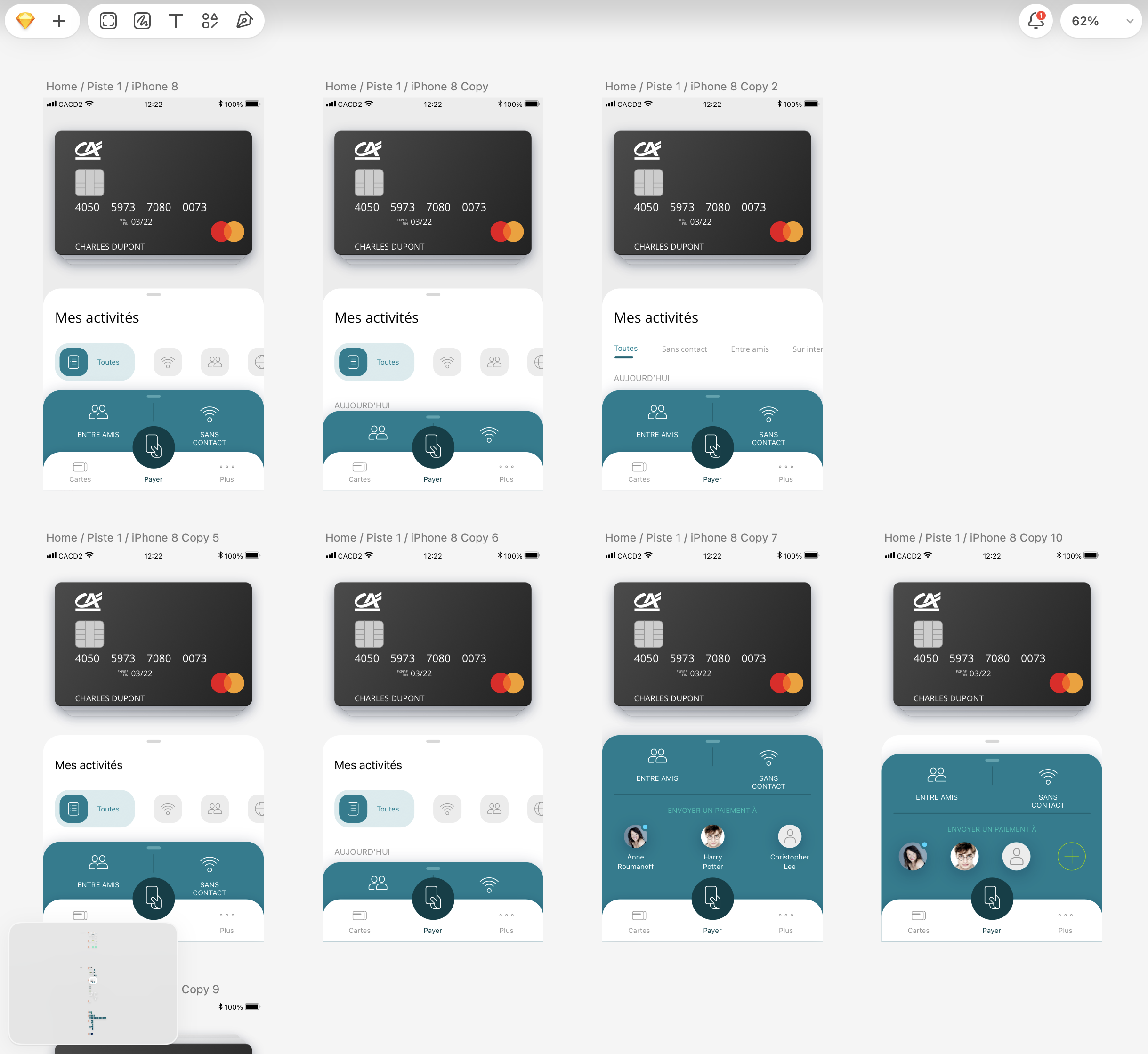Click Mastercard logo on iPhone 8 Copy 6 card
This screenshot has width=1148, height=1054.
507,683
